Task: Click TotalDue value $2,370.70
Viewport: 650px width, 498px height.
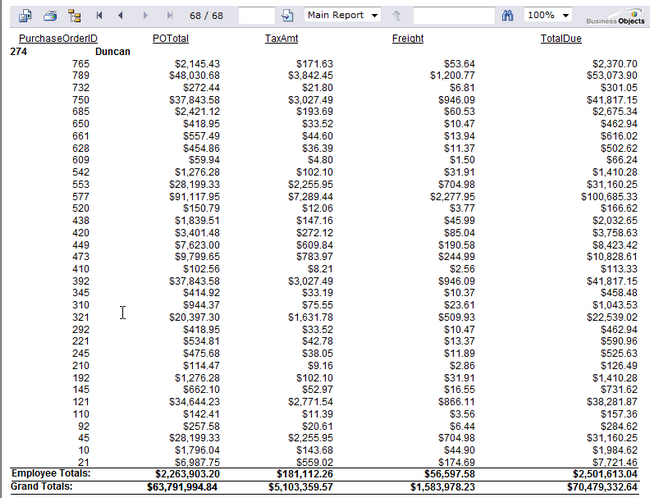Action: pyautogui.click(x=615, y=64)
